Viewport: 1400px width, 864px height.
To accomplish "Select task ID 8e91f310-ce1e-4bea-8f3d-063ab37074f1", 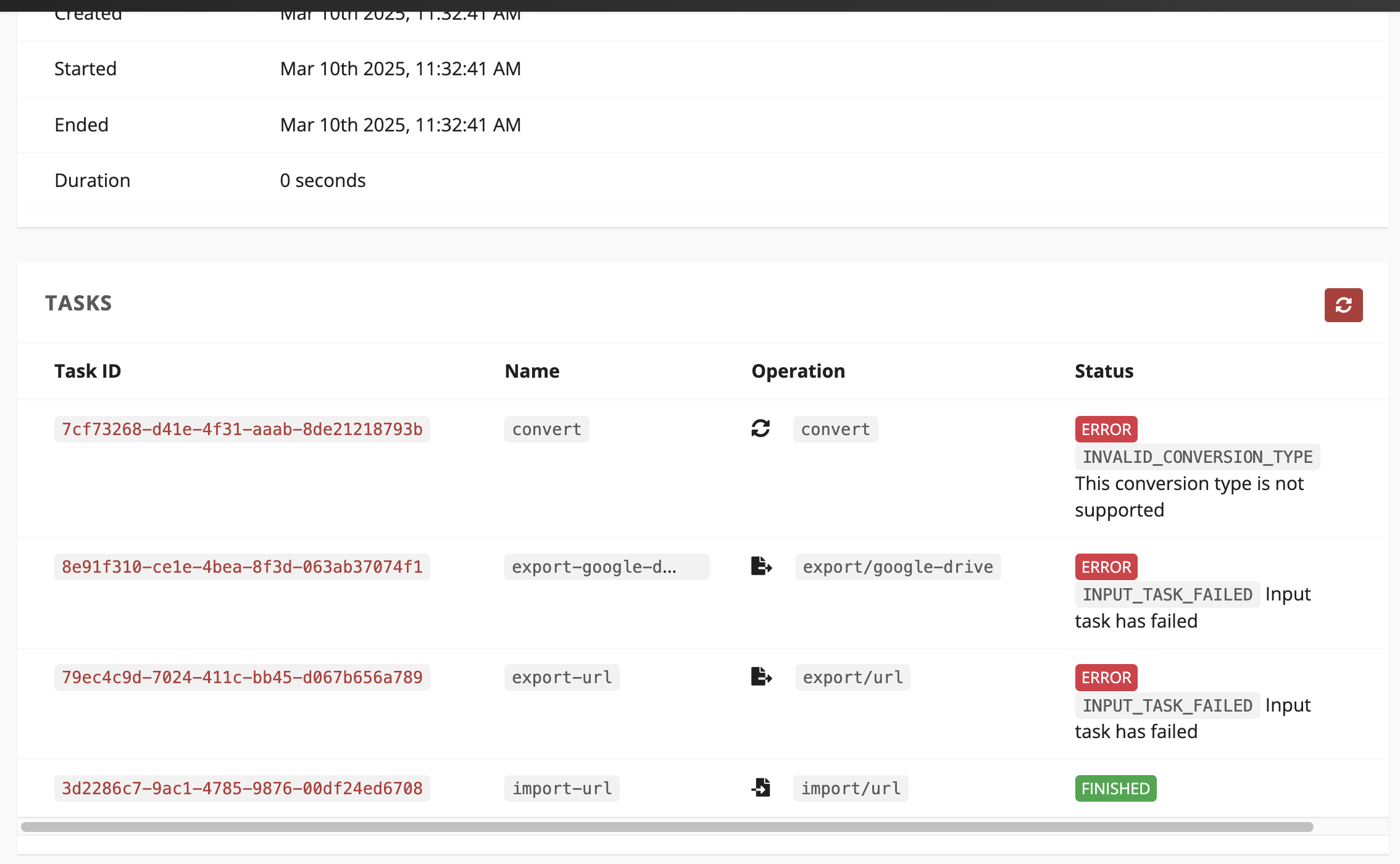I will [x=243, y=566].
